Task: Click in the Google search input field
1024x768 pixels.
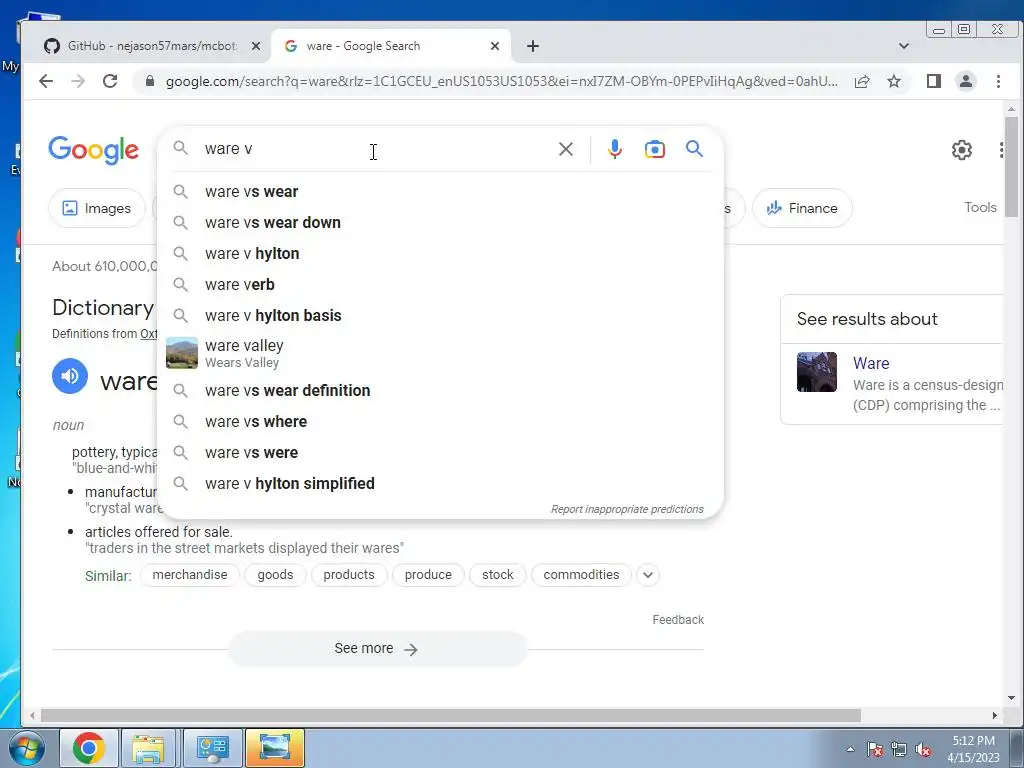Action: (376, 149)
